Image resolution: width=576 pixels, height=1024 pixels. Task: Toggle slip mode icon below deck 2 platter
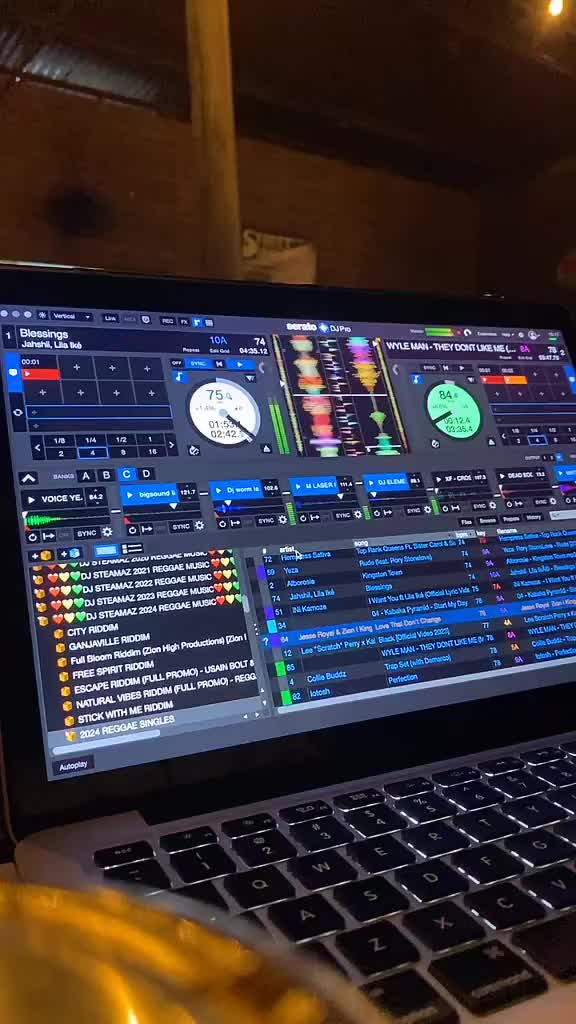point(436,444)
